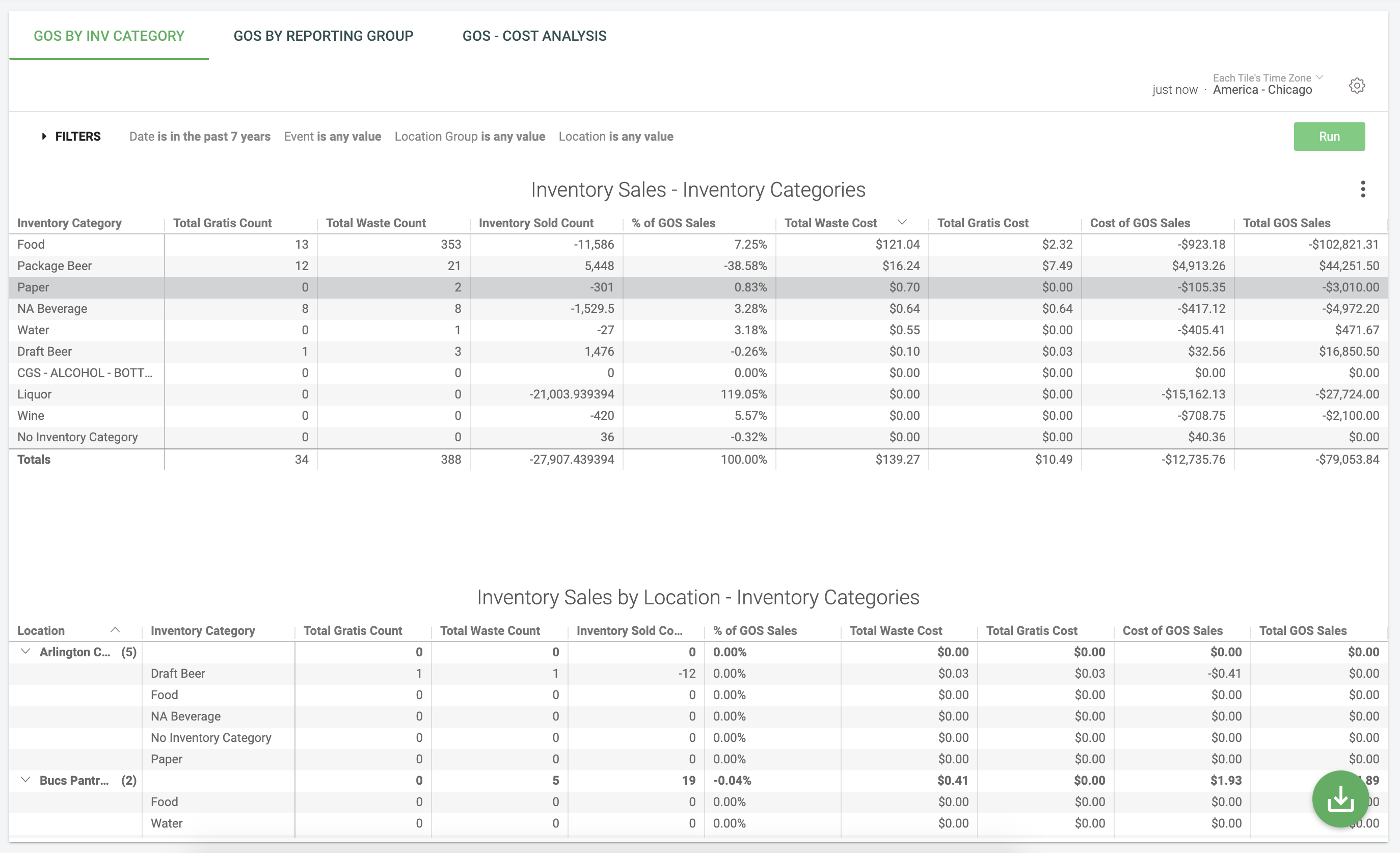1400x853 pixels.
Task: Click the -0.04% value in Bucs row
Action: pyautogui.click(x=732, y=780)
